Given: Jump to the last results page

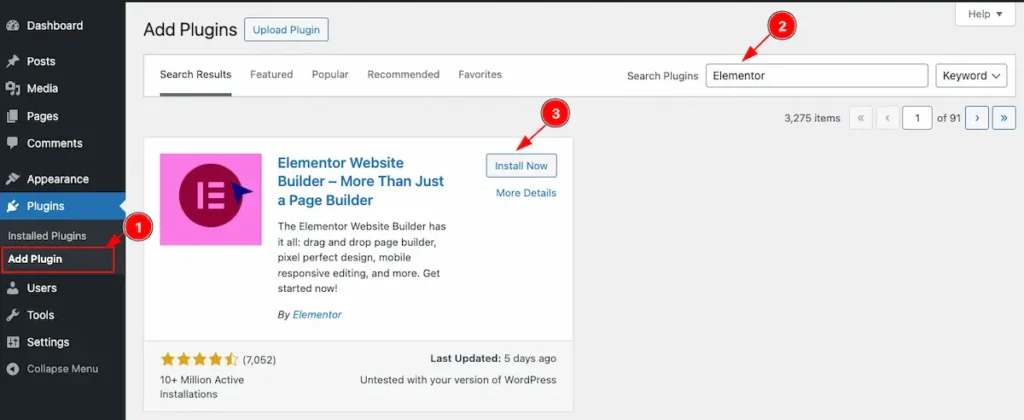Looking at the screenshot, I should [1003, 118].
